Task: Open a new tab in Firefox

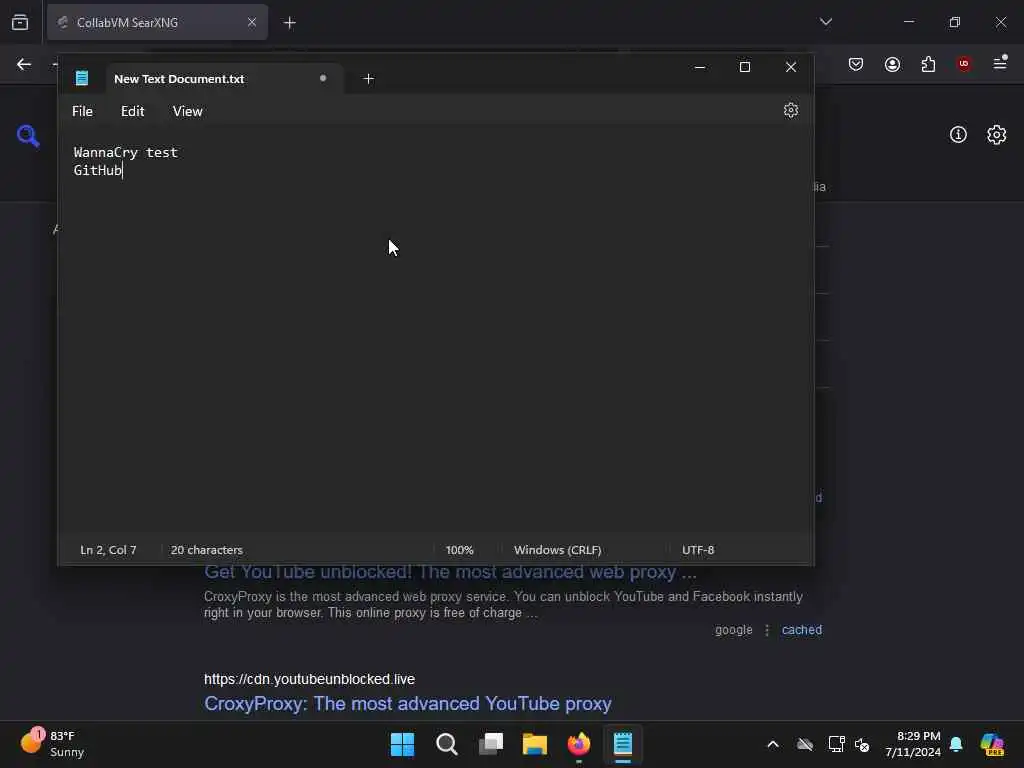Action: [289, 23]
